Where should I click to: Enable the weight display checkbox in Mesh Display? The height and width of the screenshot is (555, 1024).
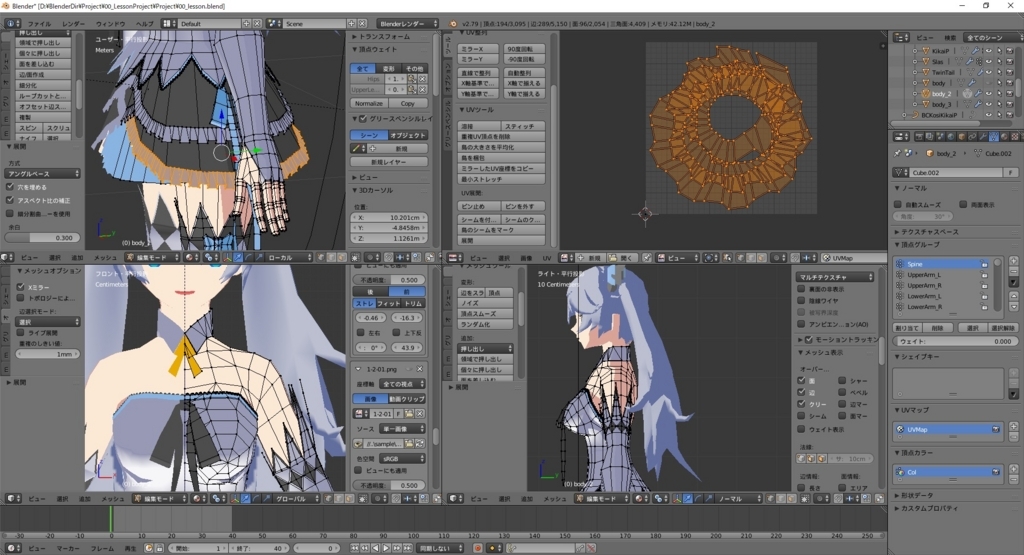pos(801,429)
